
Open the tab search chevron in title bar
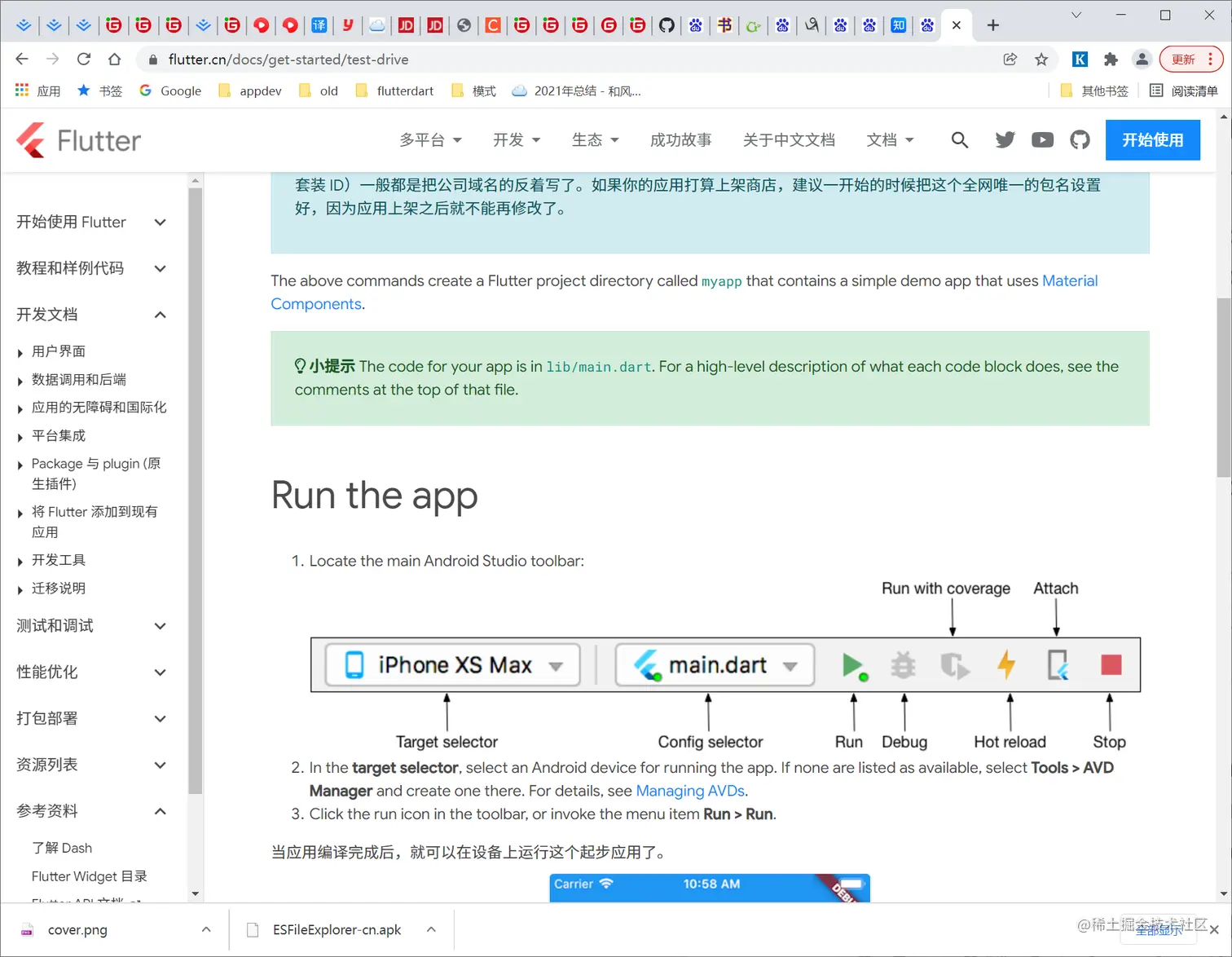point(1076,15)
